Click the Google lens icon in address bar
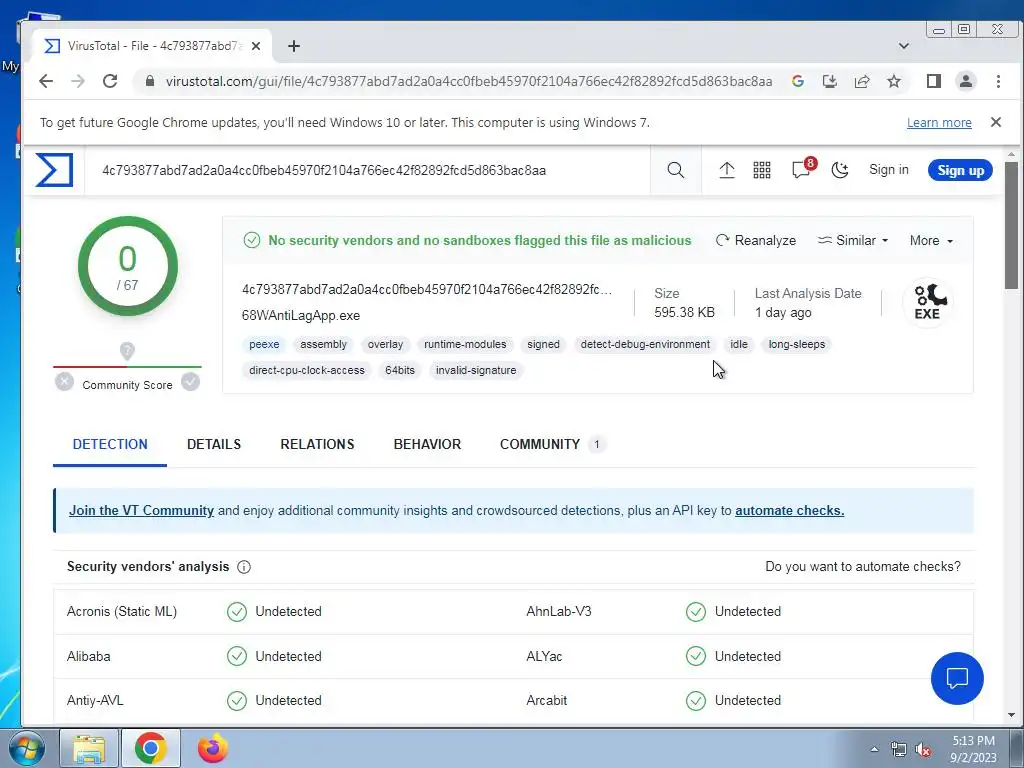Image resolution: width=1024 pixels, height=768 pixels. [797, 81]
